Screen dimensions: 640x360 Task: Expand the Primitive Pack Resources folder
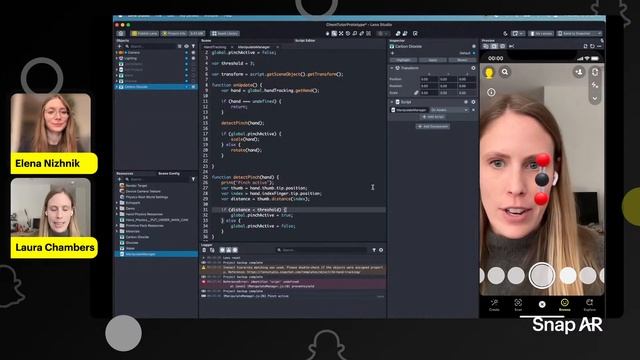pos(117,225)
